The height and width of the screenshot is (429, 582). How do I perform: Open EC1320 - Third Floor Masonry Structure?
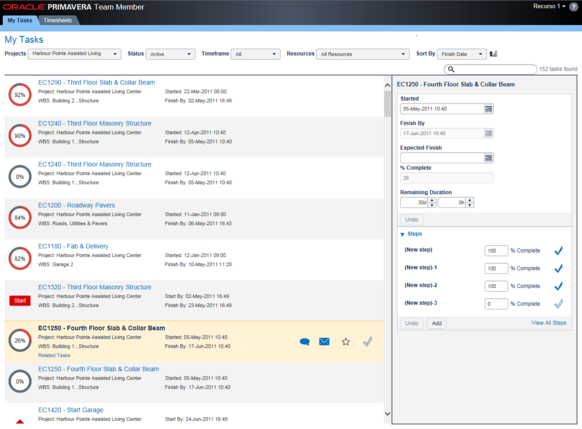95,287
